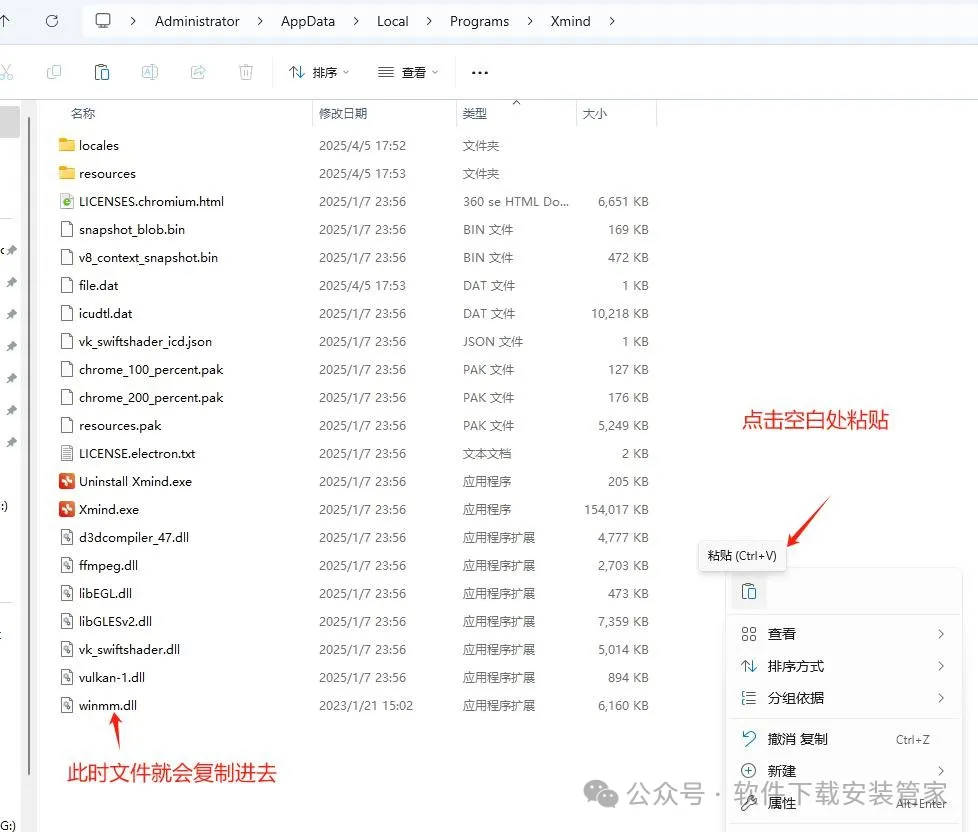Image resolution: width=978 pixels, height=832 pixels.
Task: Click the Rename icon in the toolbar
Action: 150,72
